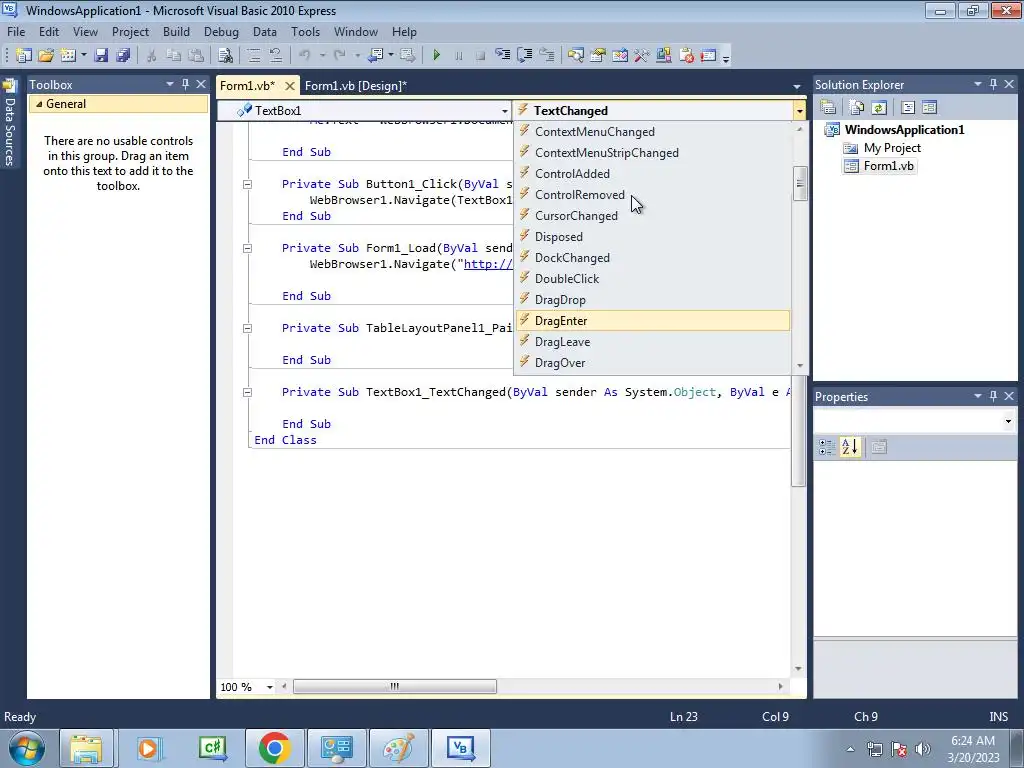Open the Properties object selector dropdown

click(x=1008, y=421)
